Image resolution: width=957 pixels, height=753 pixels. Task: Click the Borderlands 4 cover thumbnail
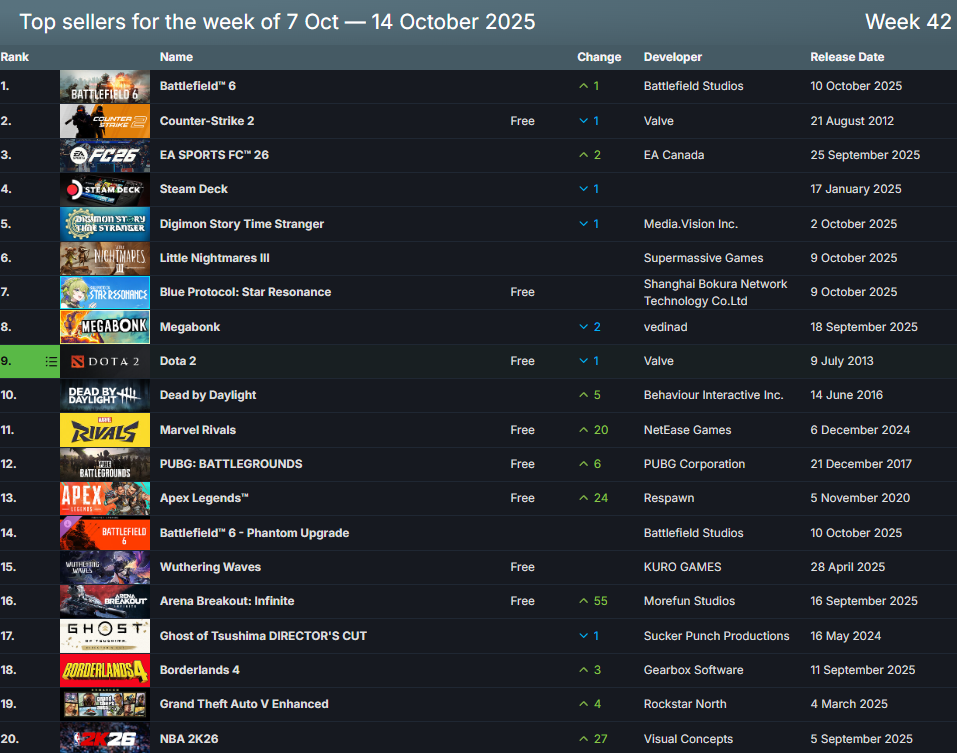(105, 670)
